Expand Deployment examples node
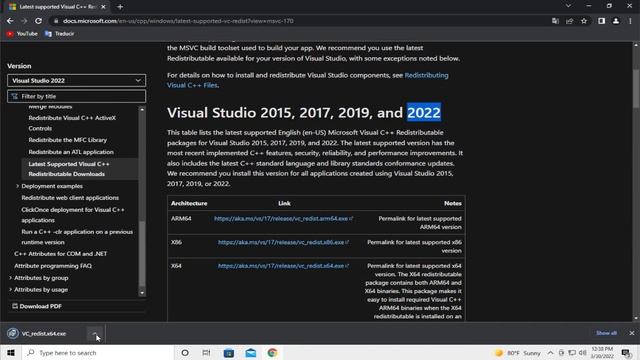Image resolution: width=640 pixels, height=360 pixels. click(x=17, y=186)
